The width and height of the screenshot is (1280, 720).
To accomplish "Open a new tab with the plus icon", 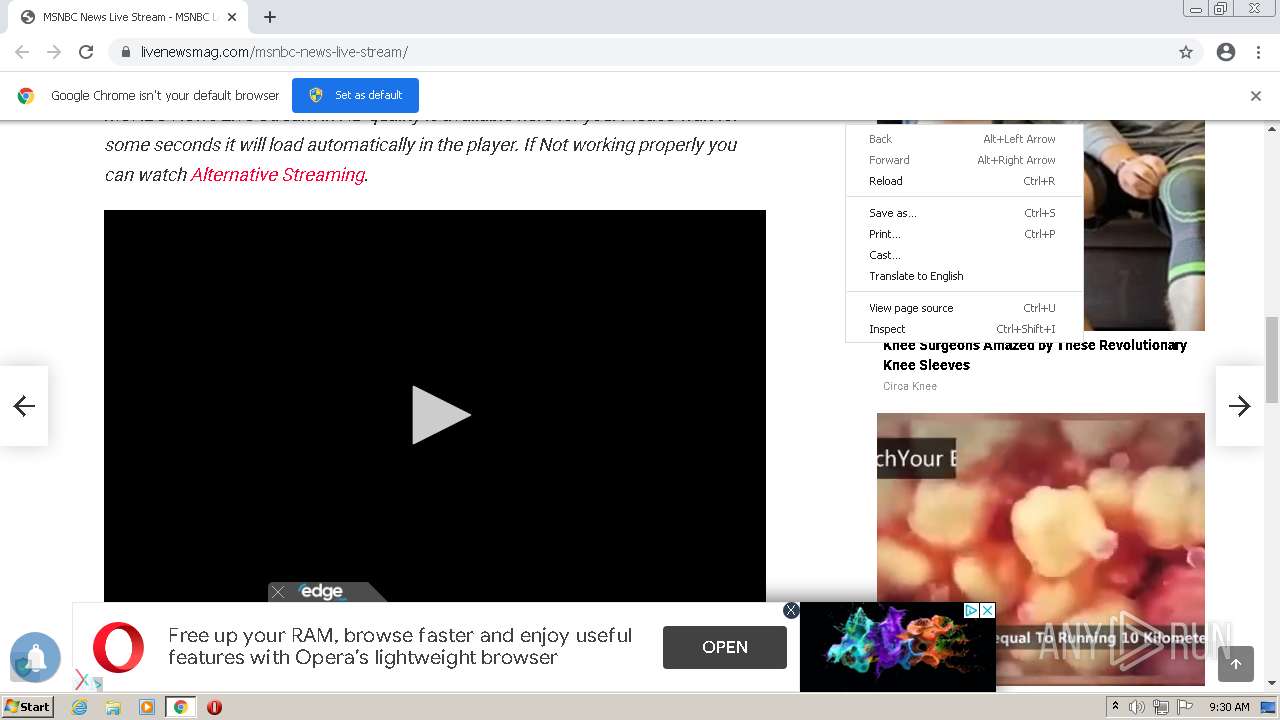I will [x=270, y=17].
